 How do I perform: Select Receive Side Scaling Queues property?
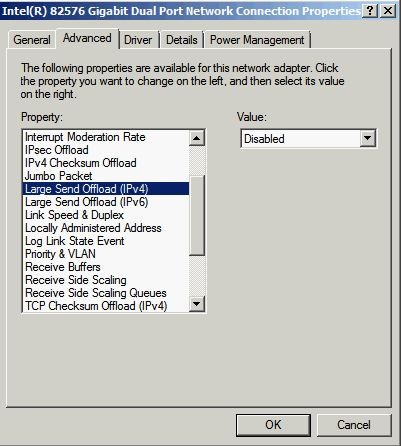coord(106,293)
